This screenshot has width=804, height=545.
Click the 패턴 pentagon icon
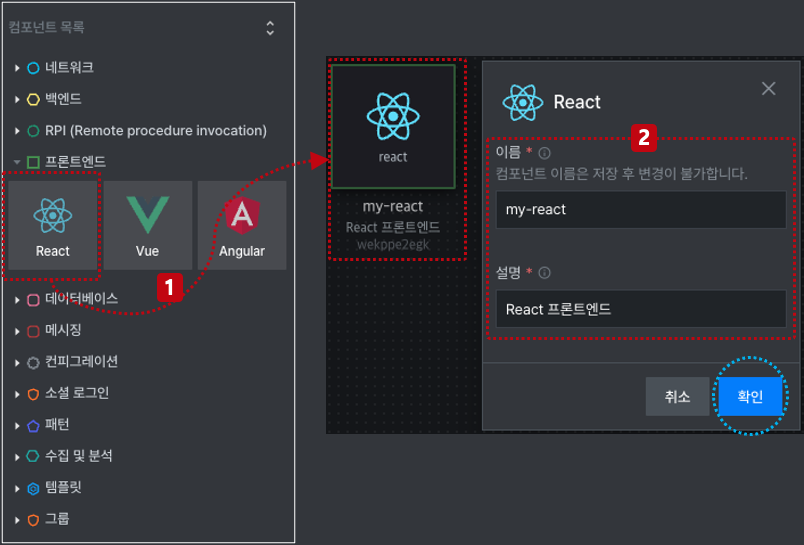[33, 426]
